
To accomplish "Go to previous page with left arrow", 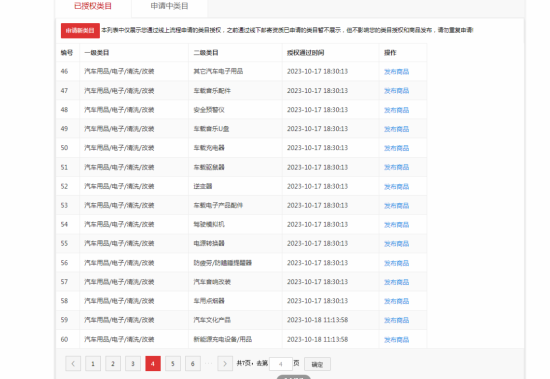I will [73, 364].
